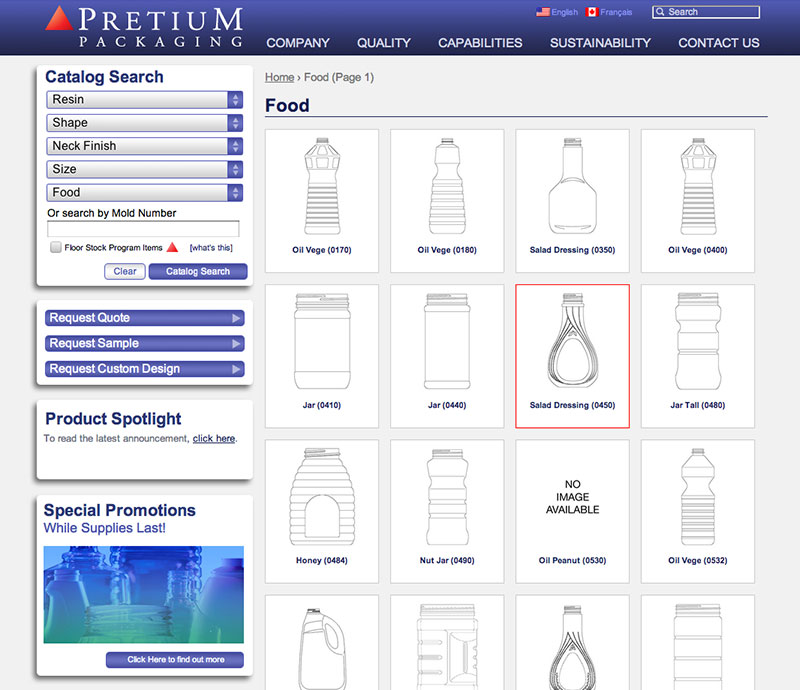Click the Pretium Packaging red triangle logo
The image size is (800, 690).
pyautogui.click(x=59, y=19)
